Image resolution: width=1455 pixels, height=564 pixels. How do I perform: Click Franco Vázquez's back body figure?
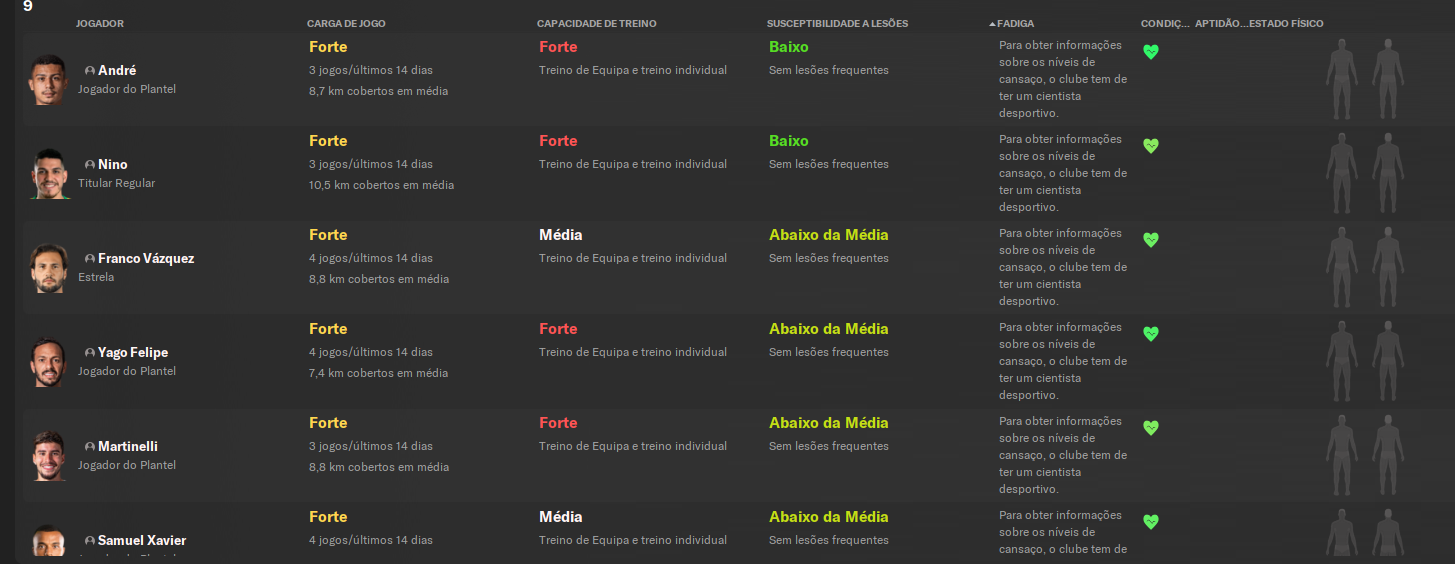click(1387, 266)
